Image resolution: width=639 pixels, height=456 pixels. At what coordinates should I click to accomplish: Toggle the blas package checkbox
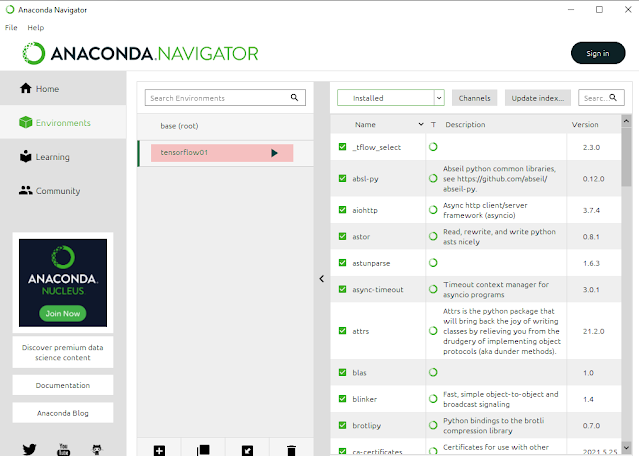coord(342,372)
